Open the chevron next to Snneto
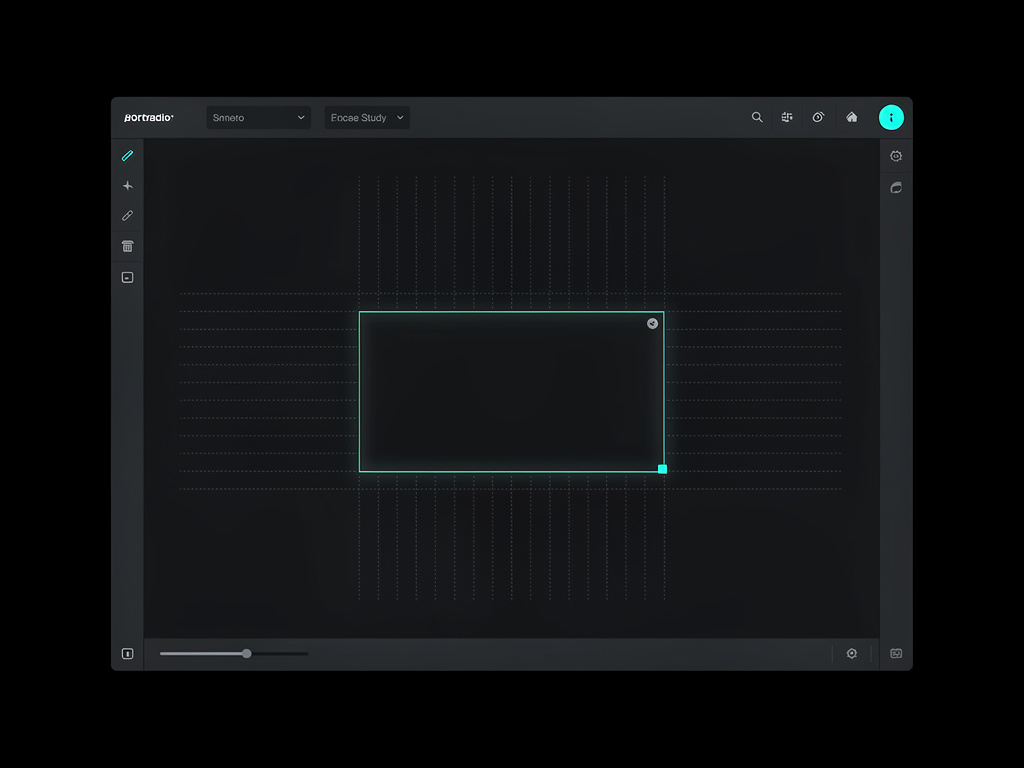The width and height of the screenshot is (1024, 768). [300, 117]
